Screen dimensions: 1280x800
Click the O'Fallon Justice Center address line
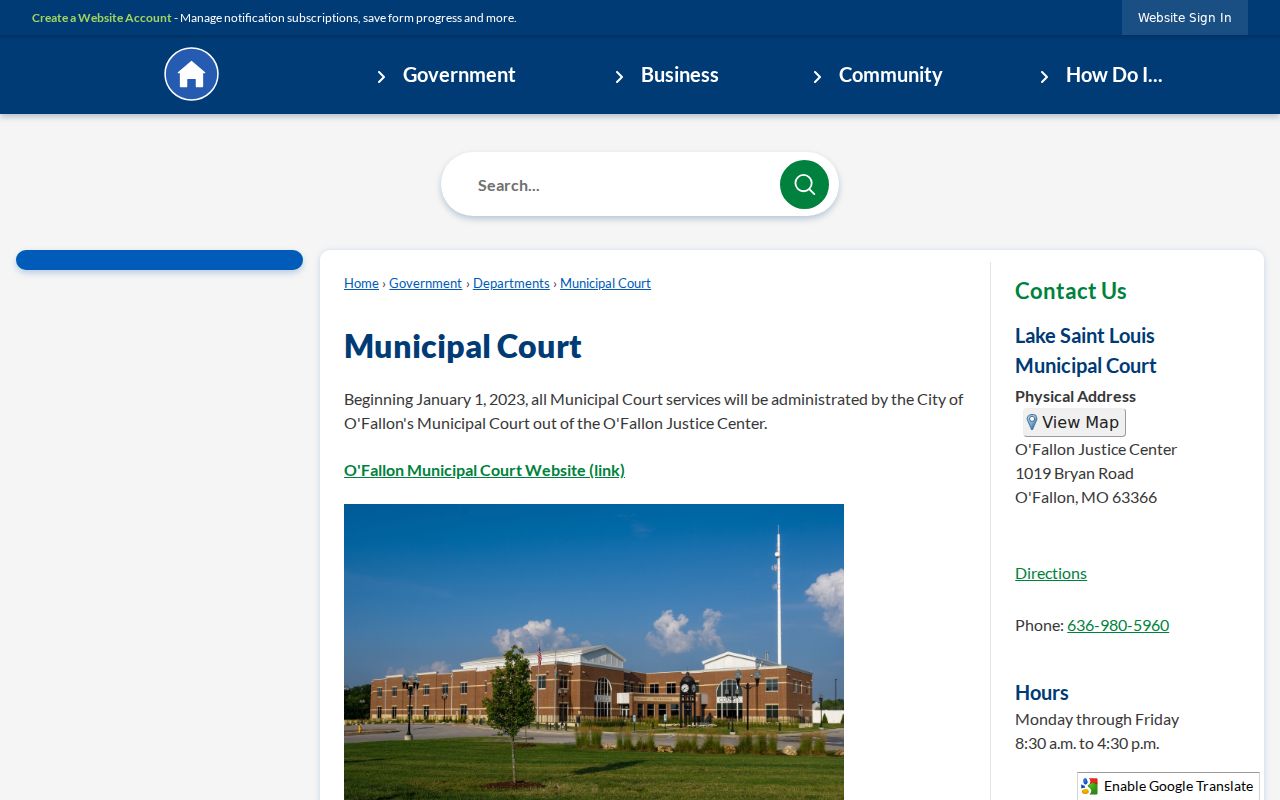1096,449
